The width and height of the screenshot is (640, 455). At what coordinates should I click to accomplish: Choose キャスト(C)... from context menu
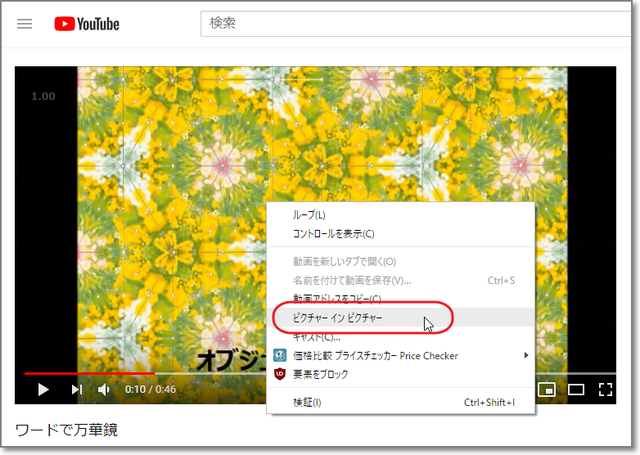click(x=317, y=338)
